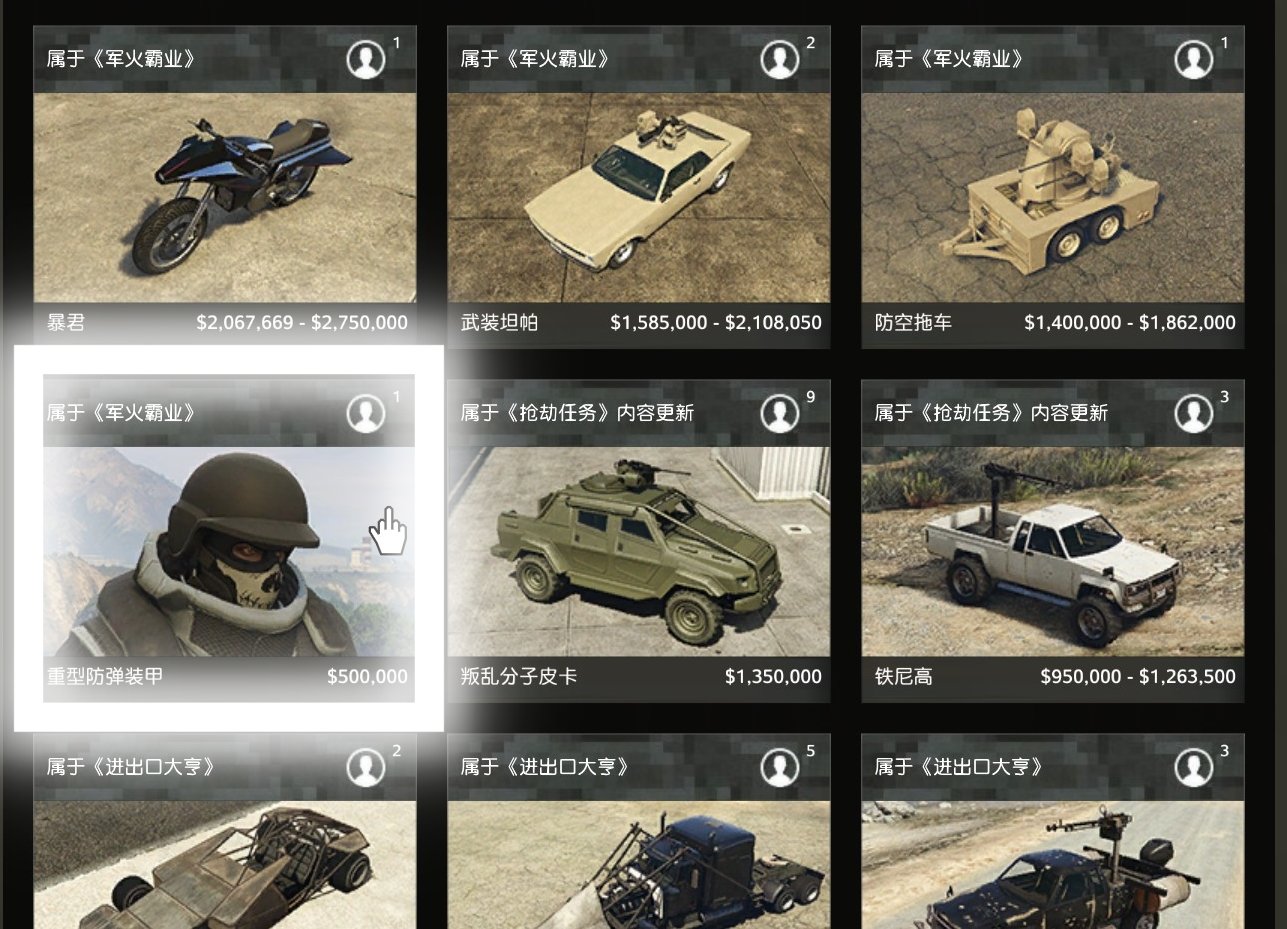This screenshot has width=1287, height=929.
Task: Click the 铁尼高 vehicle name label
Action: (904, 677)
